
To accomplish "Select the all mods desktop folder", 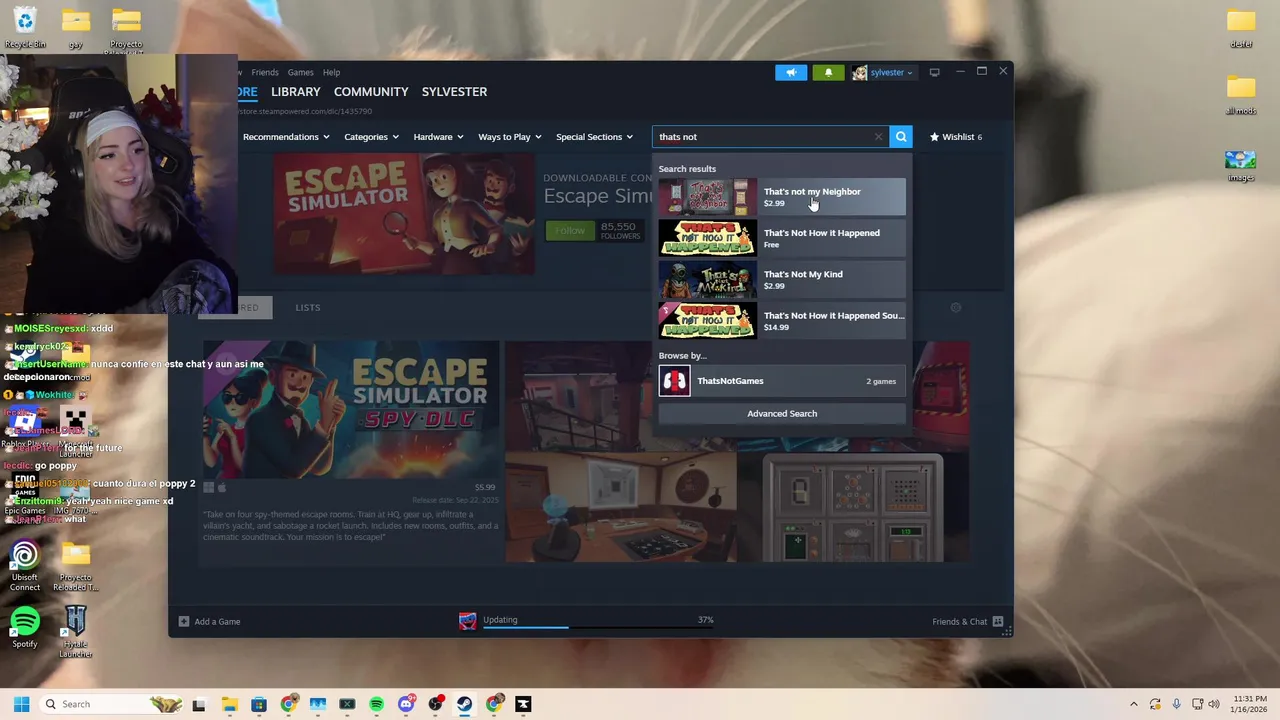I will 1241,95.
